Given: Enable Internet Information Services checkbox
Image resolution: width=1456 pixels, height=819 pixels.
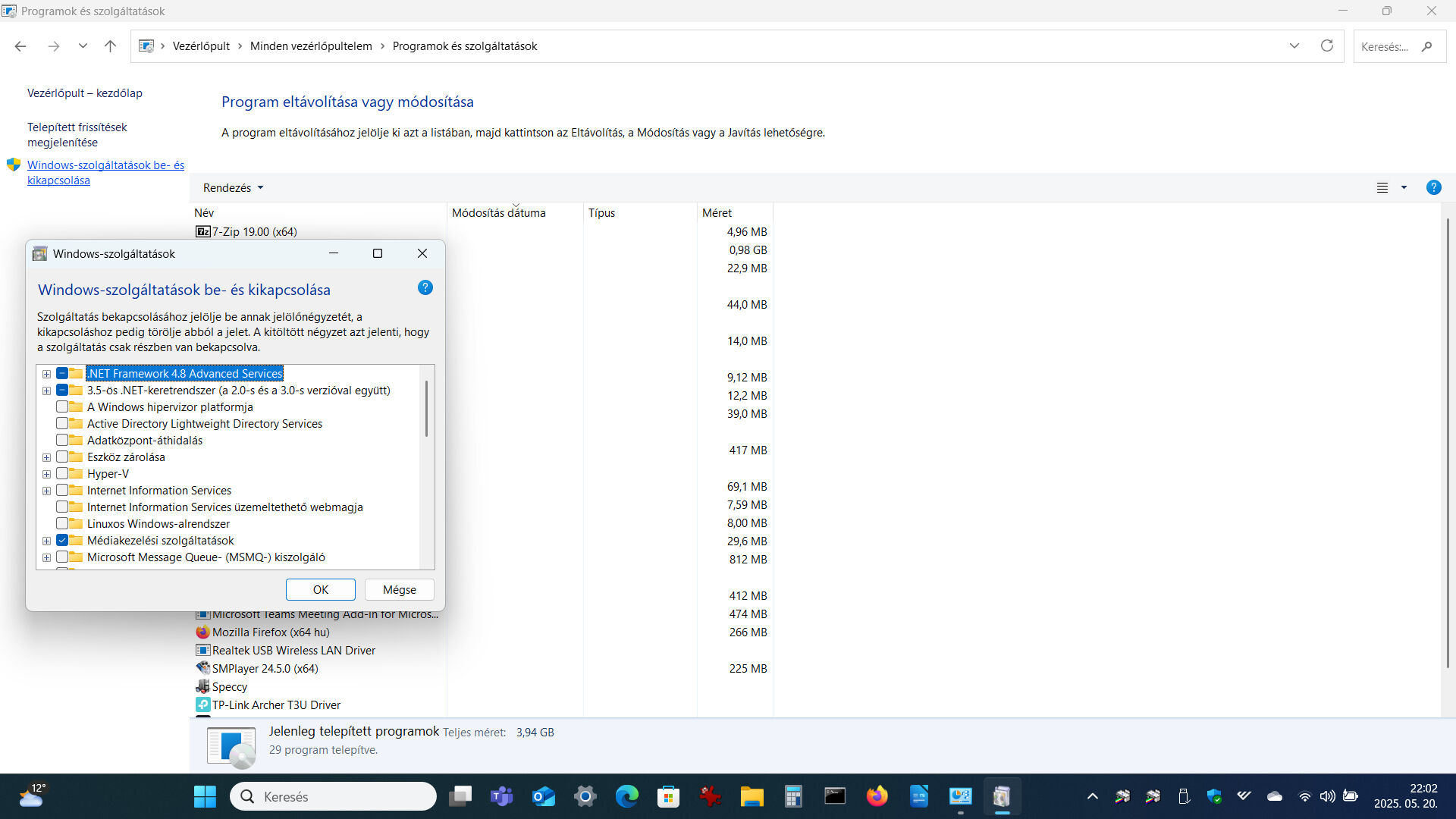Looking at the screenshot, I should pos(62,490).
